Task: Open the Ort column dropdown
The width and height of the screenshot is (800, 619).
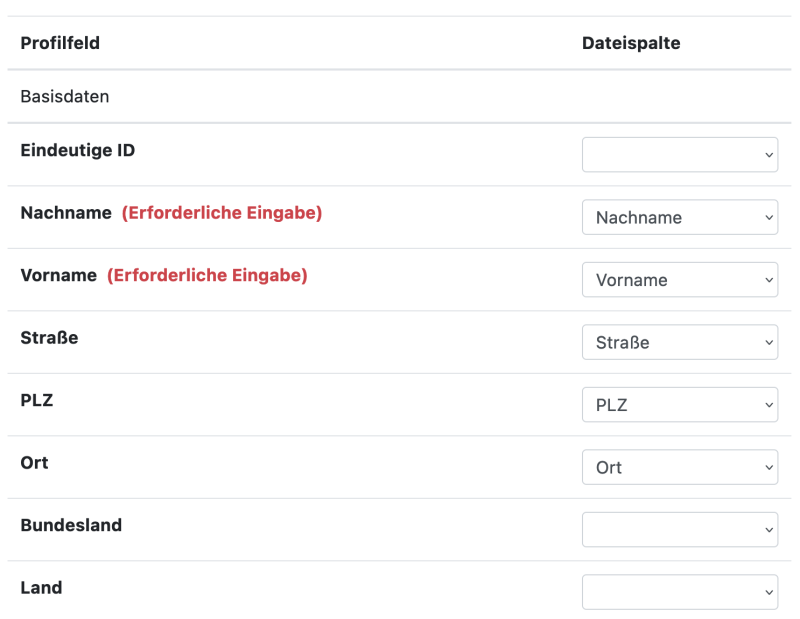Action: tap(680, 467)
